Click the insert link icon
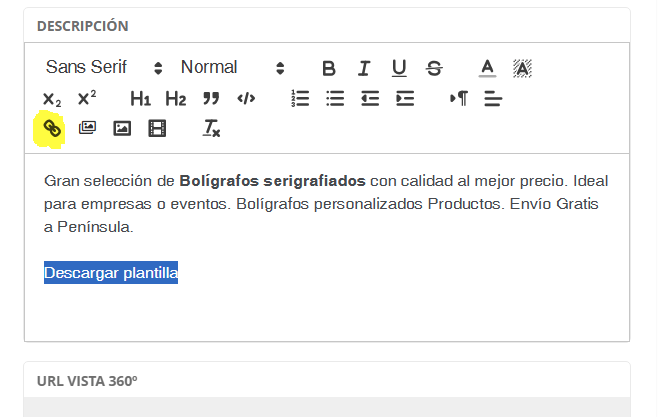 click(52, 128)
